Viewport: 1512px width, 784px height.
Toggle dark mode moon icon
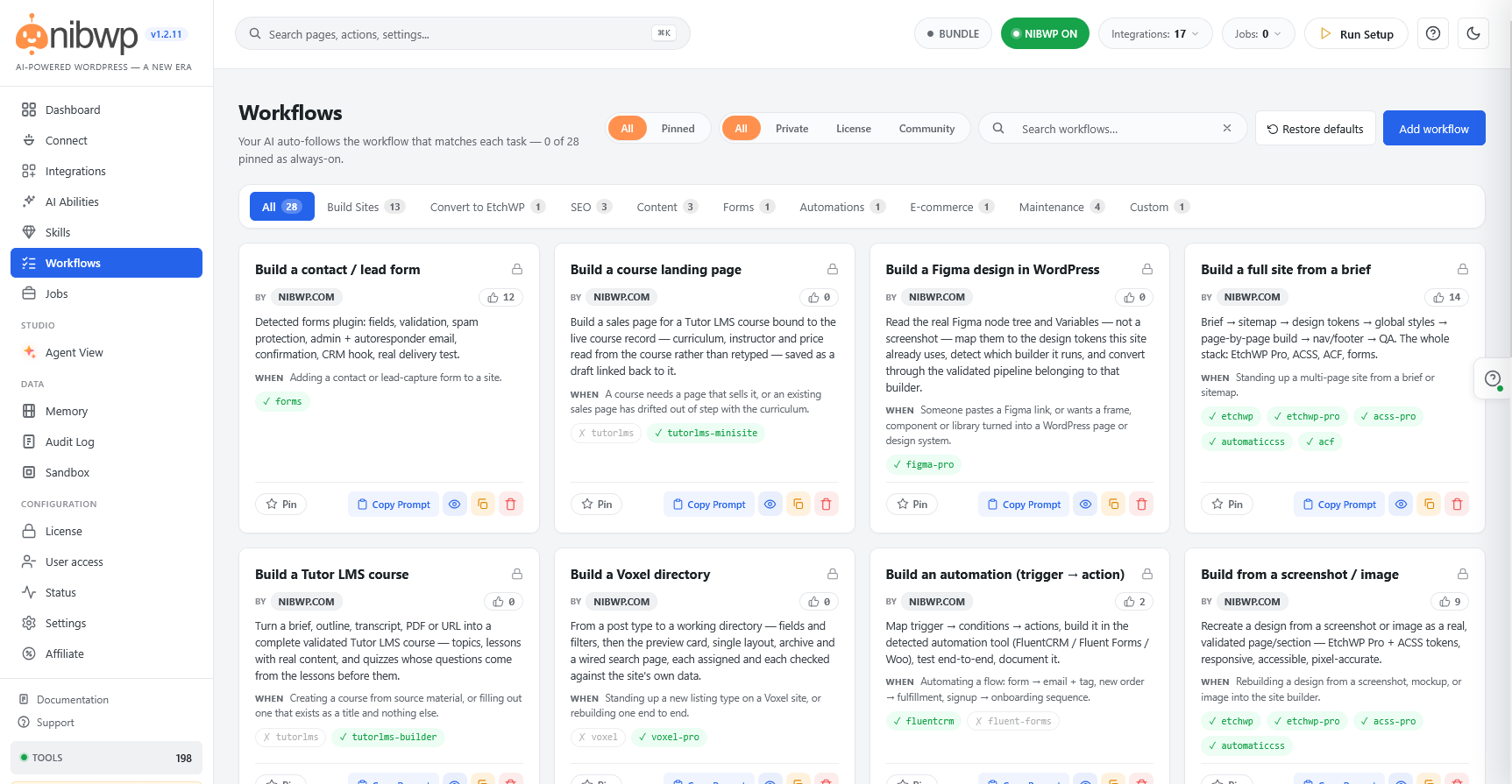coord(1473,33)
